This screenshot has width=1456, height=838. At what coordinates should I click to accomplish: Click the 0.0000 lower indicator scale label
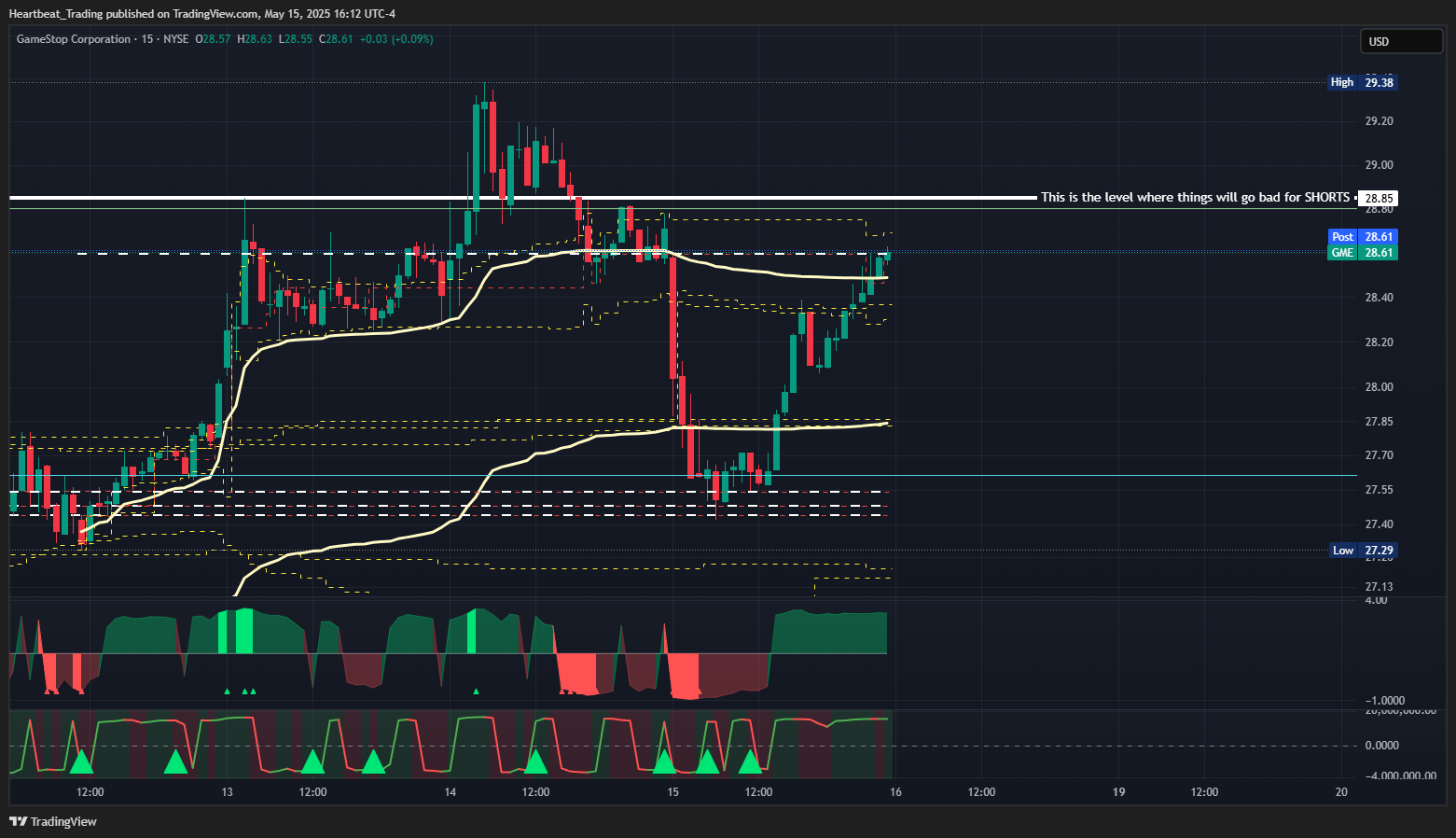tap(1381, 746)
